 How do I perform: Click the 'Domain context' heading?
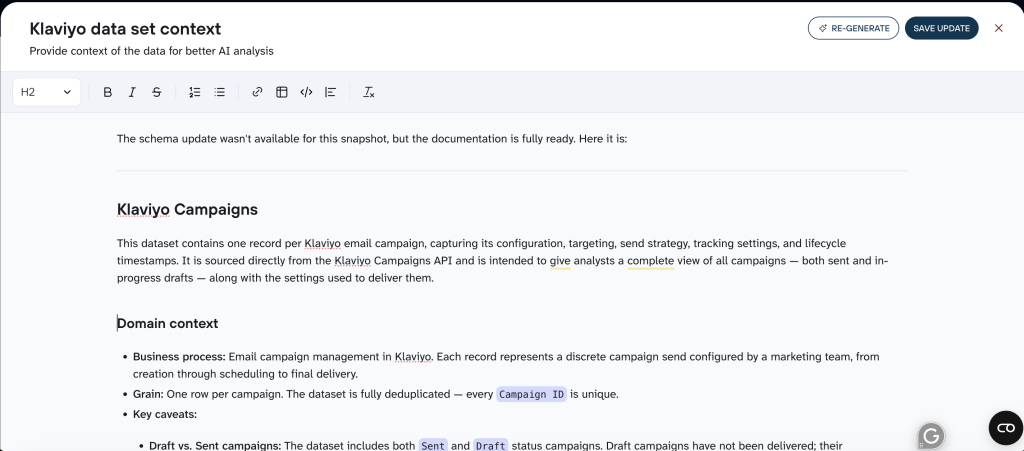pyautogui.click(x=168, y=323)
